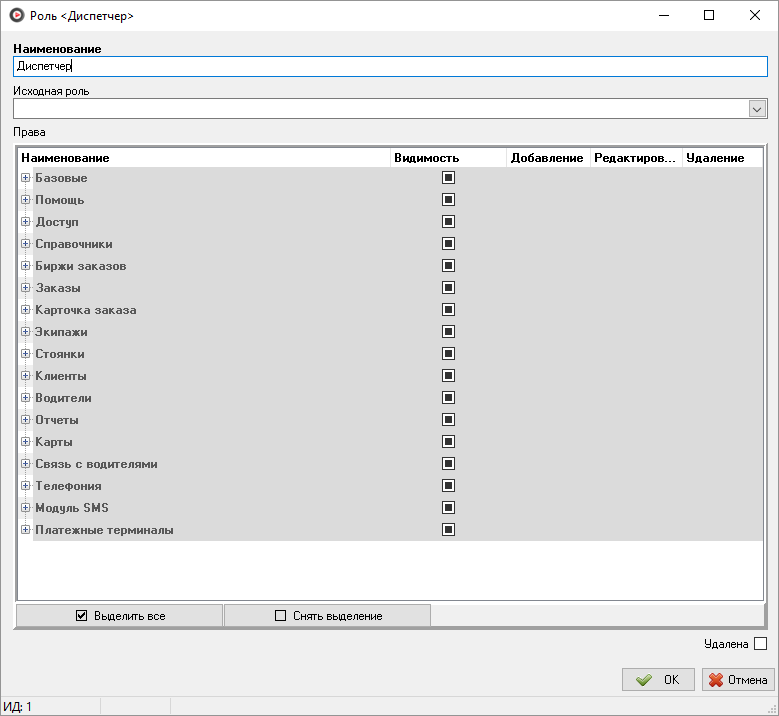Confirm with the OK button

pyautogui.click(x=658, y=680)
